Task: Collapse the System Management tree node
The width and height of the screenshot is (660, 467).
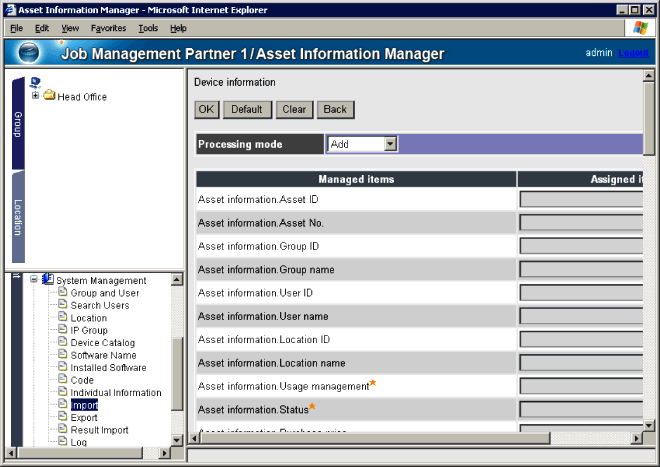Action: pos(34,280)
